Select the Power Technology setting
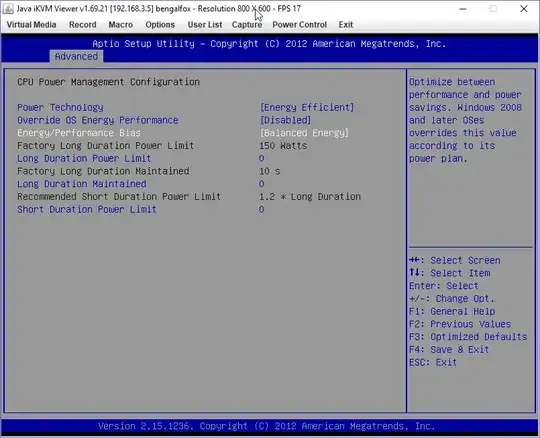Screen dimensions: 540x438 [60, 107]
